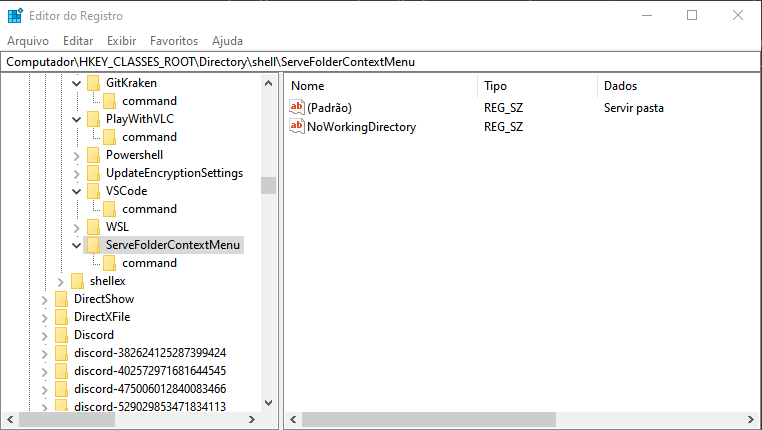Expand the DirectXFile key

coord(44,317)
